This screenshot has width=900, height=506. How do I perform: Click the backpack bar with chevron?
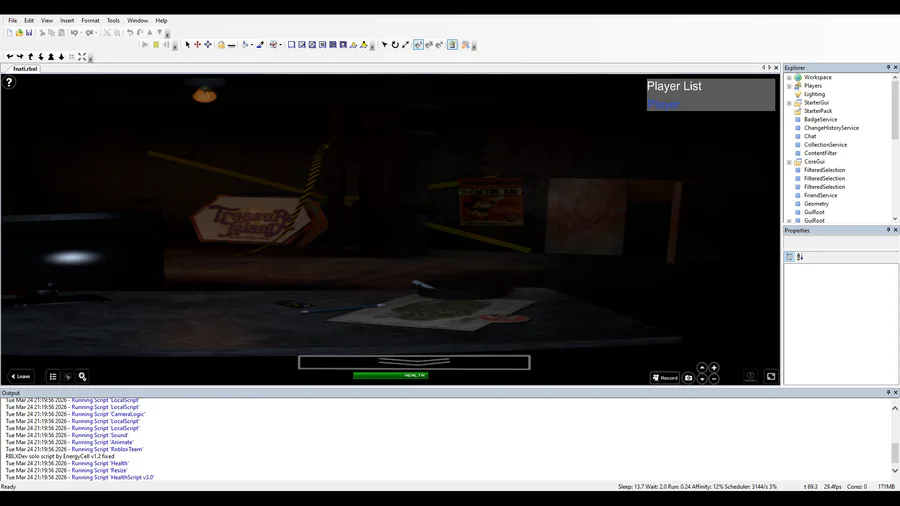pos(414,362)
